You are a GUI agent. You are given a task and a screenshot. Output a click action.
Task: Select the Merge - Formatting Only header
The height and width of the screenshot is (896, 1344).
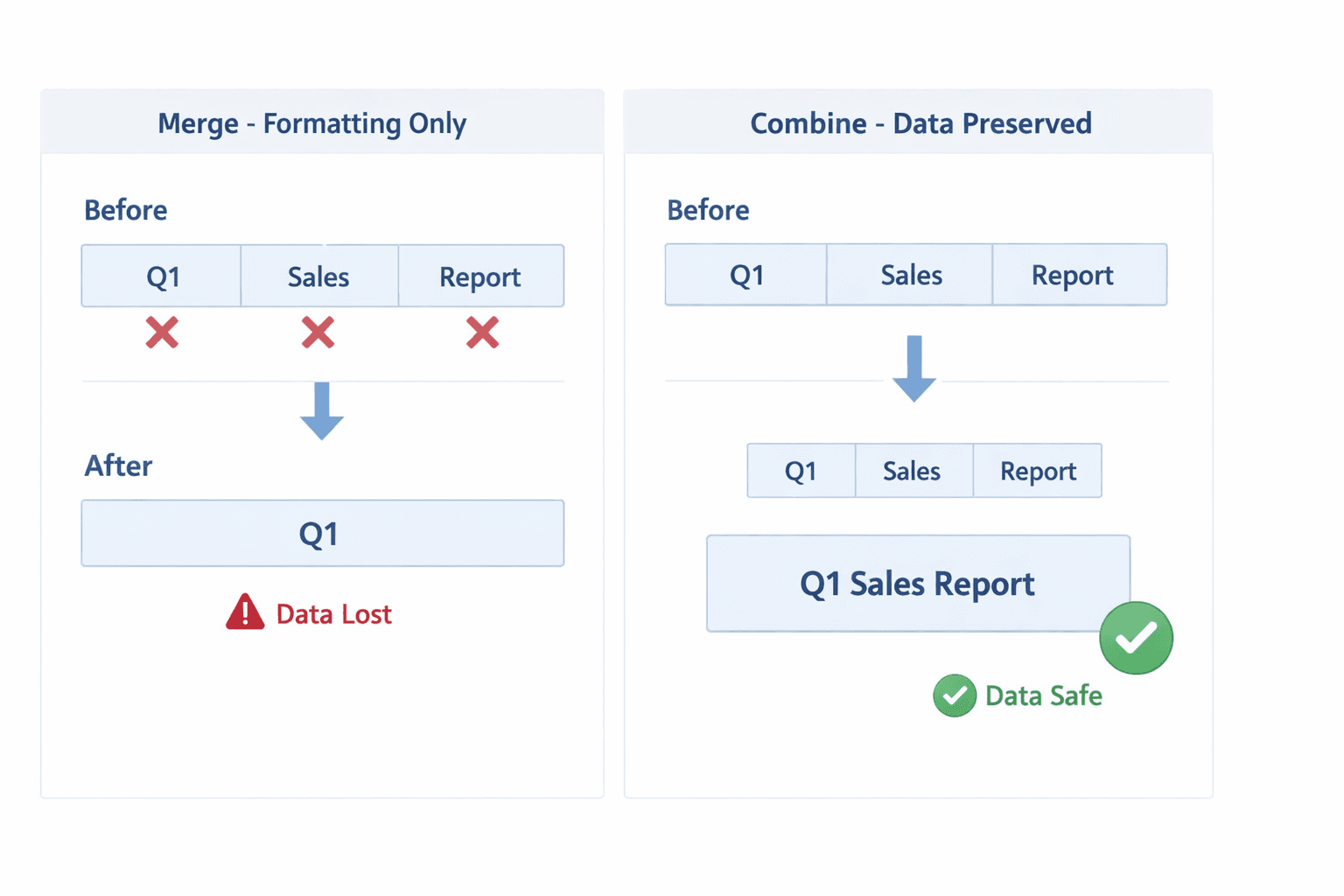(x=312, y=123)
